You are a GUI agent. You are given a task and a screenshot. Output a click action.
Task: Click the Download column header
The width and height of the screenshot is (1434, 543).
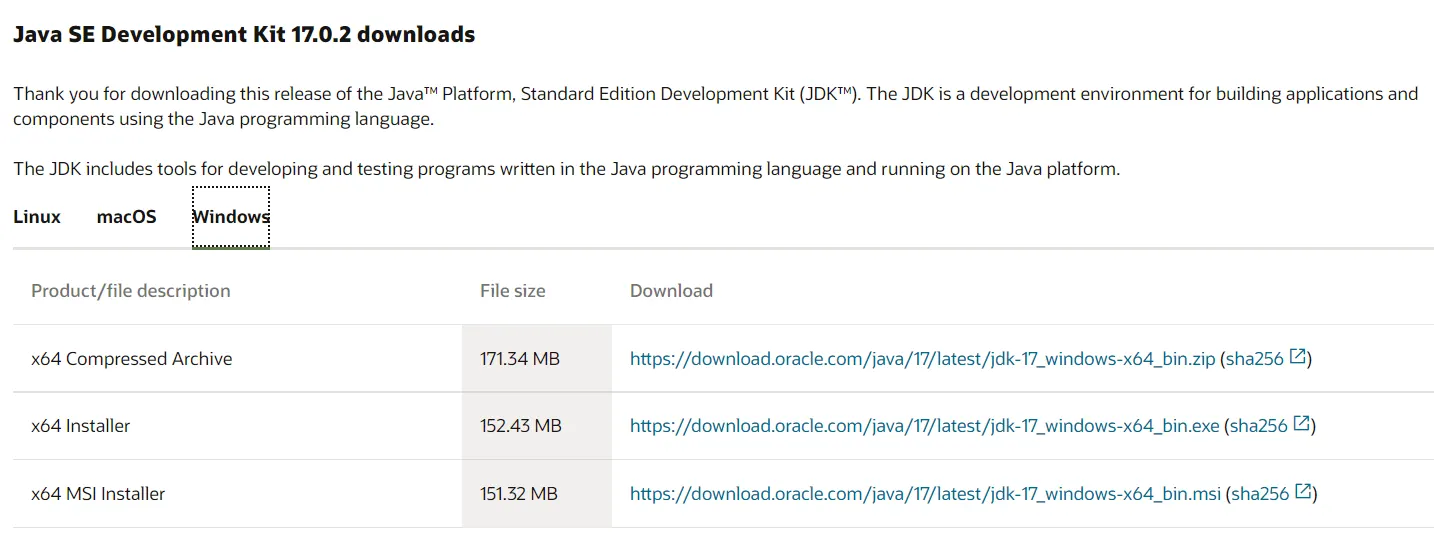pyautogui.click(x=671, y=291)
